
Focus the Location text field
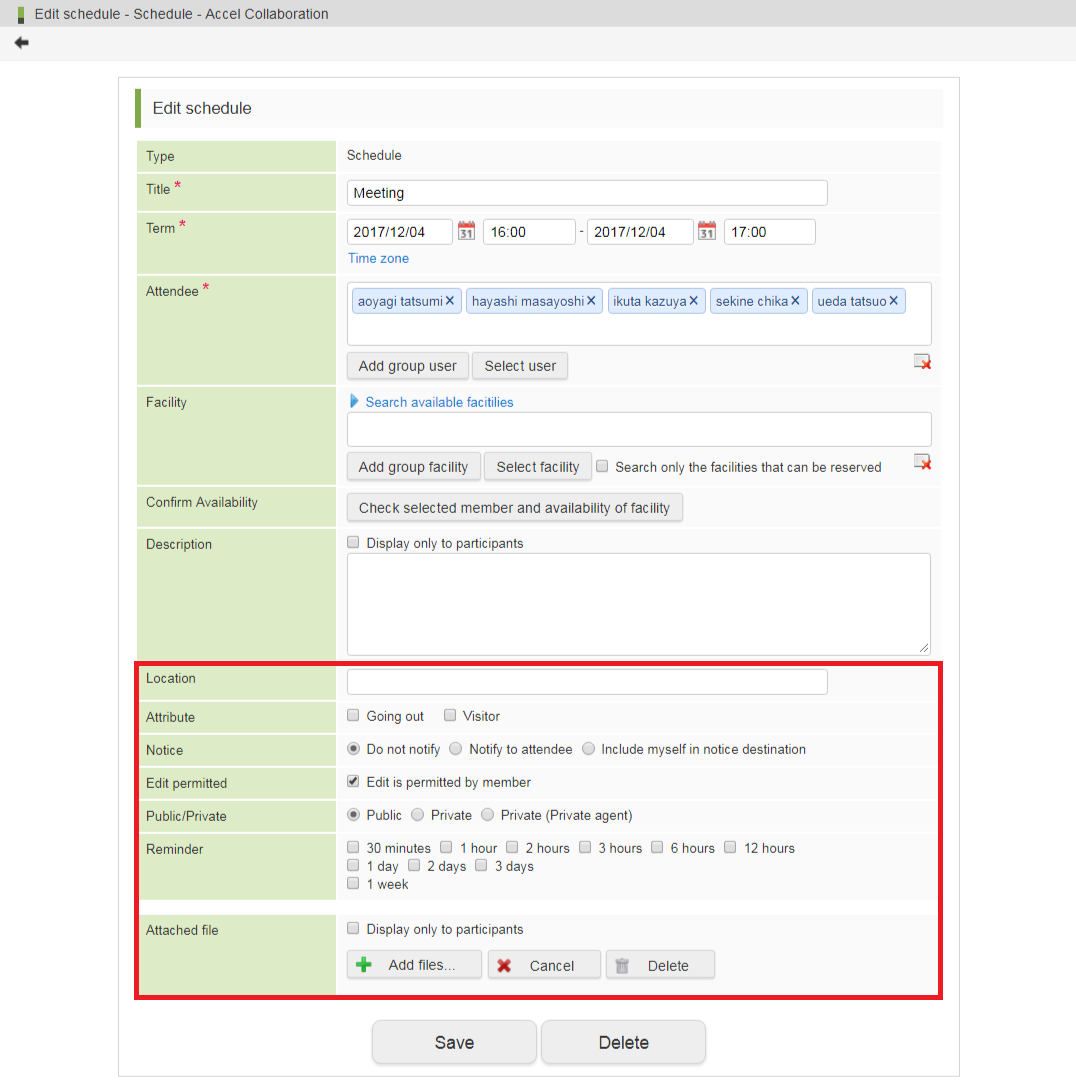click(587, 682)
